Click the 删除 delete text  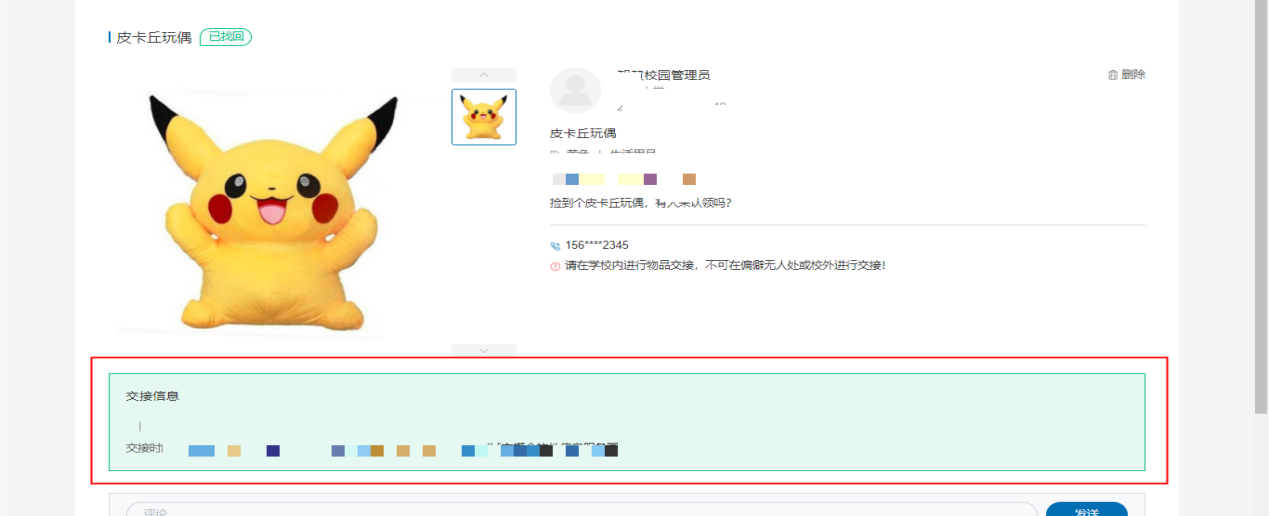point(1133,75)
